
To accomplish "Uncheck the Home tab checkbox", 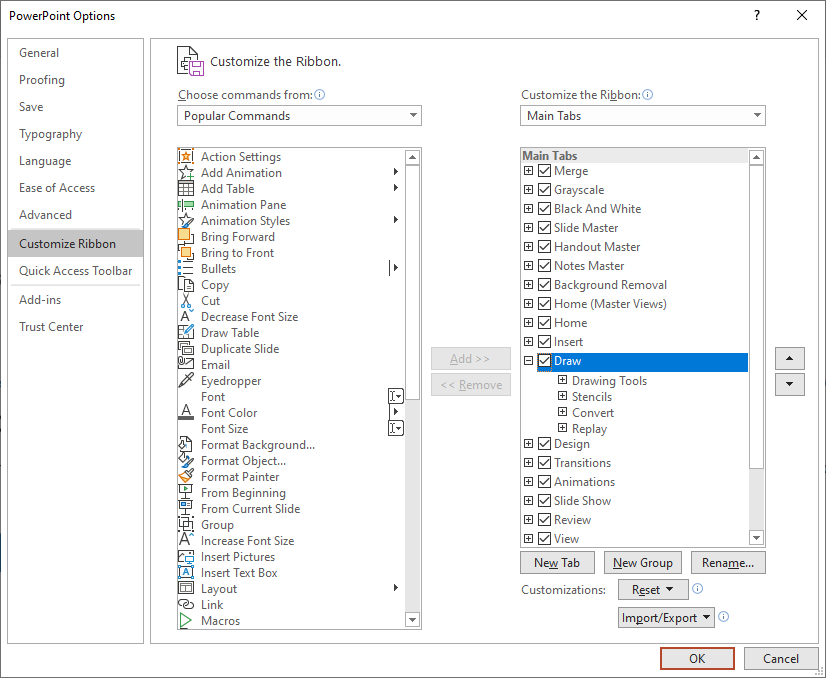I will tap(545, 322).
